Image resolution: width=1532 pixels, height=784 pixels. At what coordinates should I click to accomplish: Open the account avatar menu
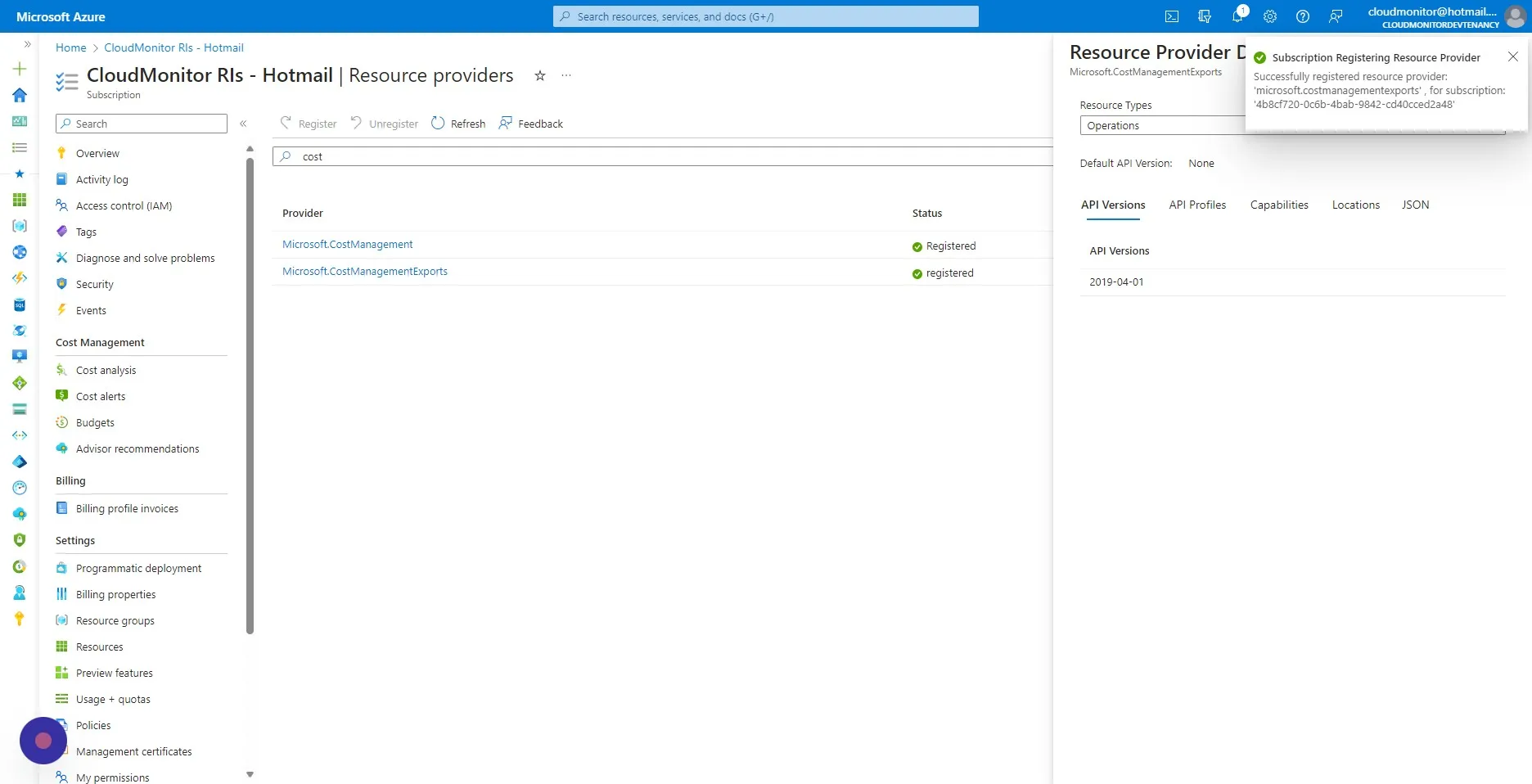pos(1516,16)
